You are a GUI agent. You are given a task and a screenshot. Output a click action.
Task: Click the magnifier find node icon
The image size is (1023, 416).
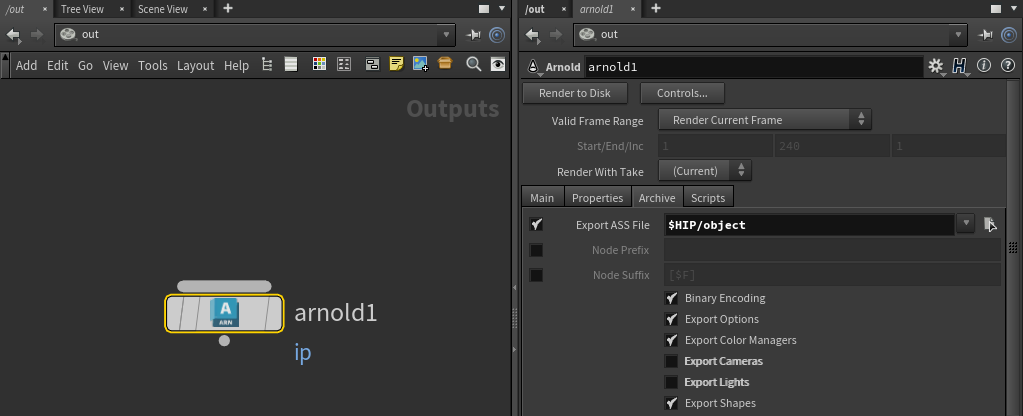click(474, 64)
